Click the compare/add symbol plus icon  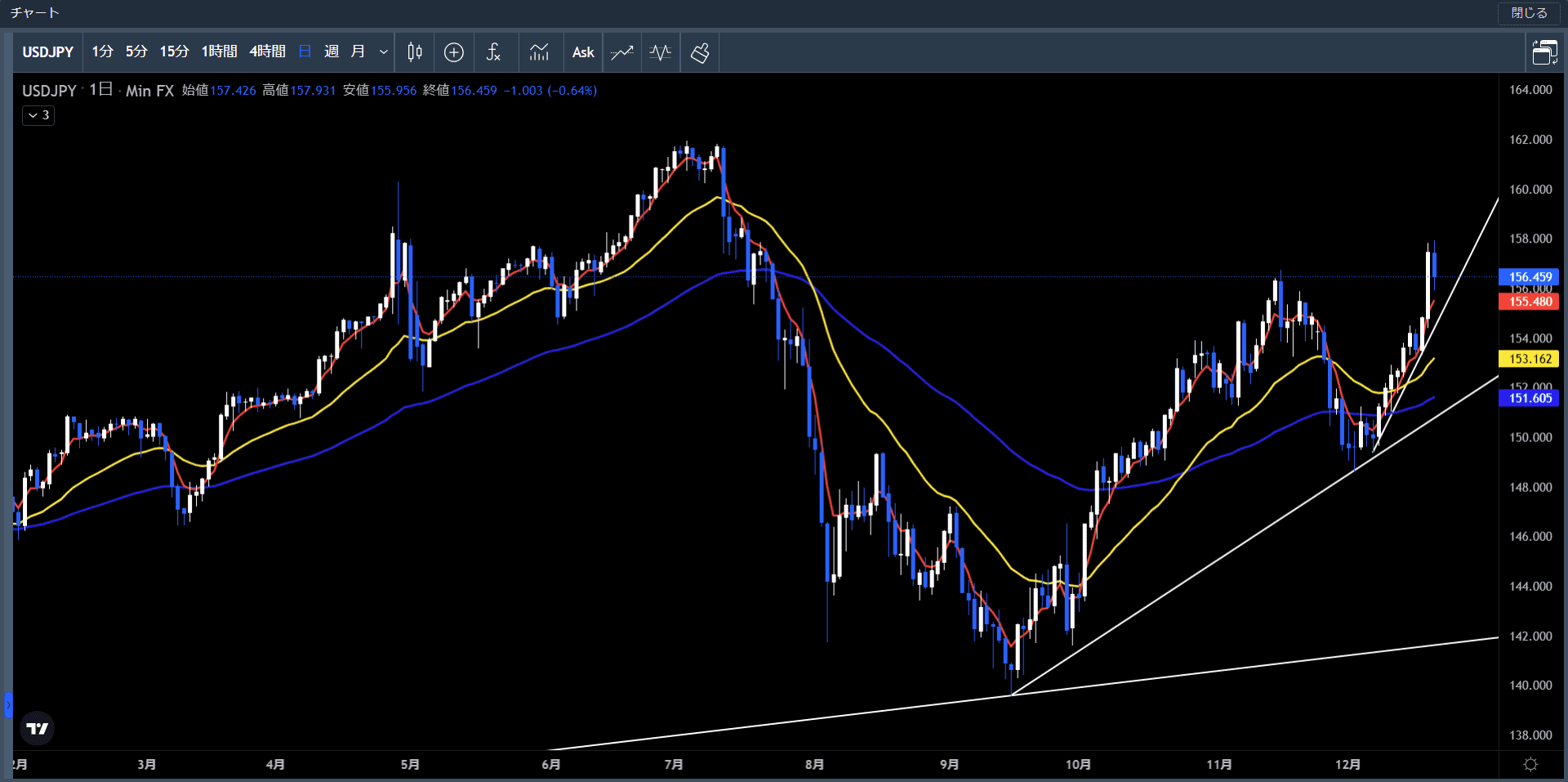click(454, 52)
